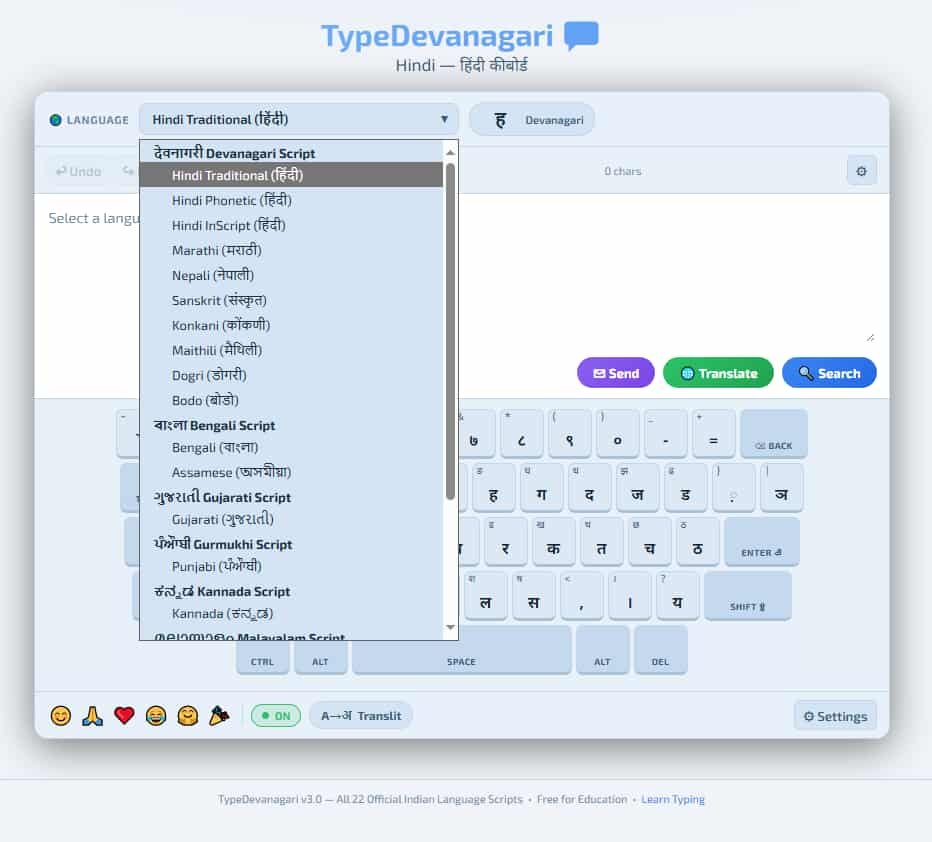Select Hindi Traditional (हिंदी) option
Image resolution: width=932 pixels, height=842 pixels.
click(x=291, y=175)
